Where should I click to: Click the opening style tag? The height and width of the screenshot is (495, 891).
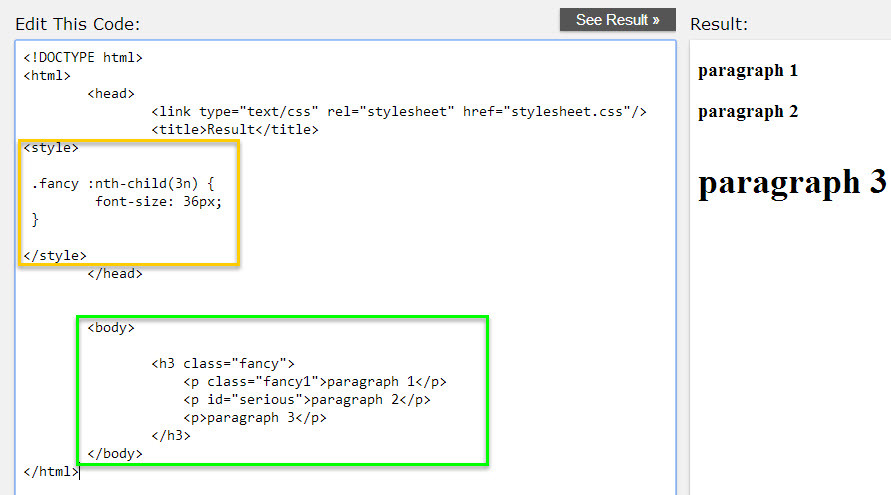click(51, 148)
